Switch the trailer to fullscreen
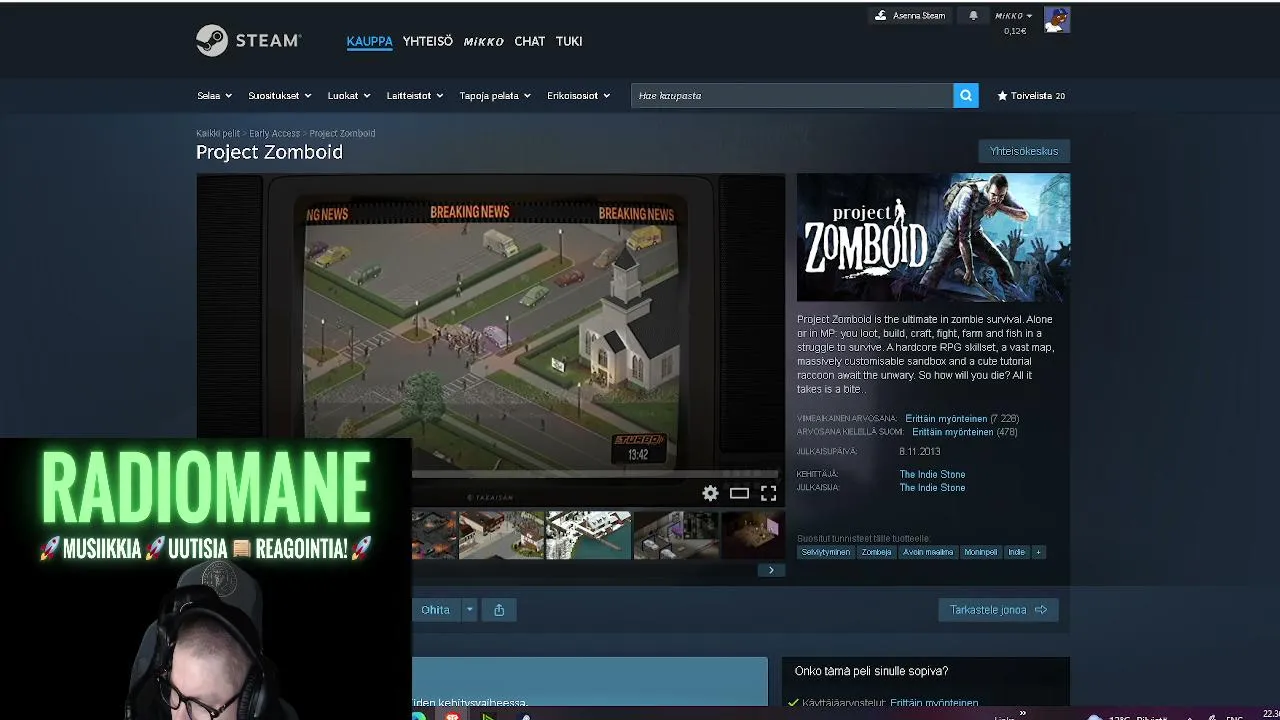 point(768,493)
